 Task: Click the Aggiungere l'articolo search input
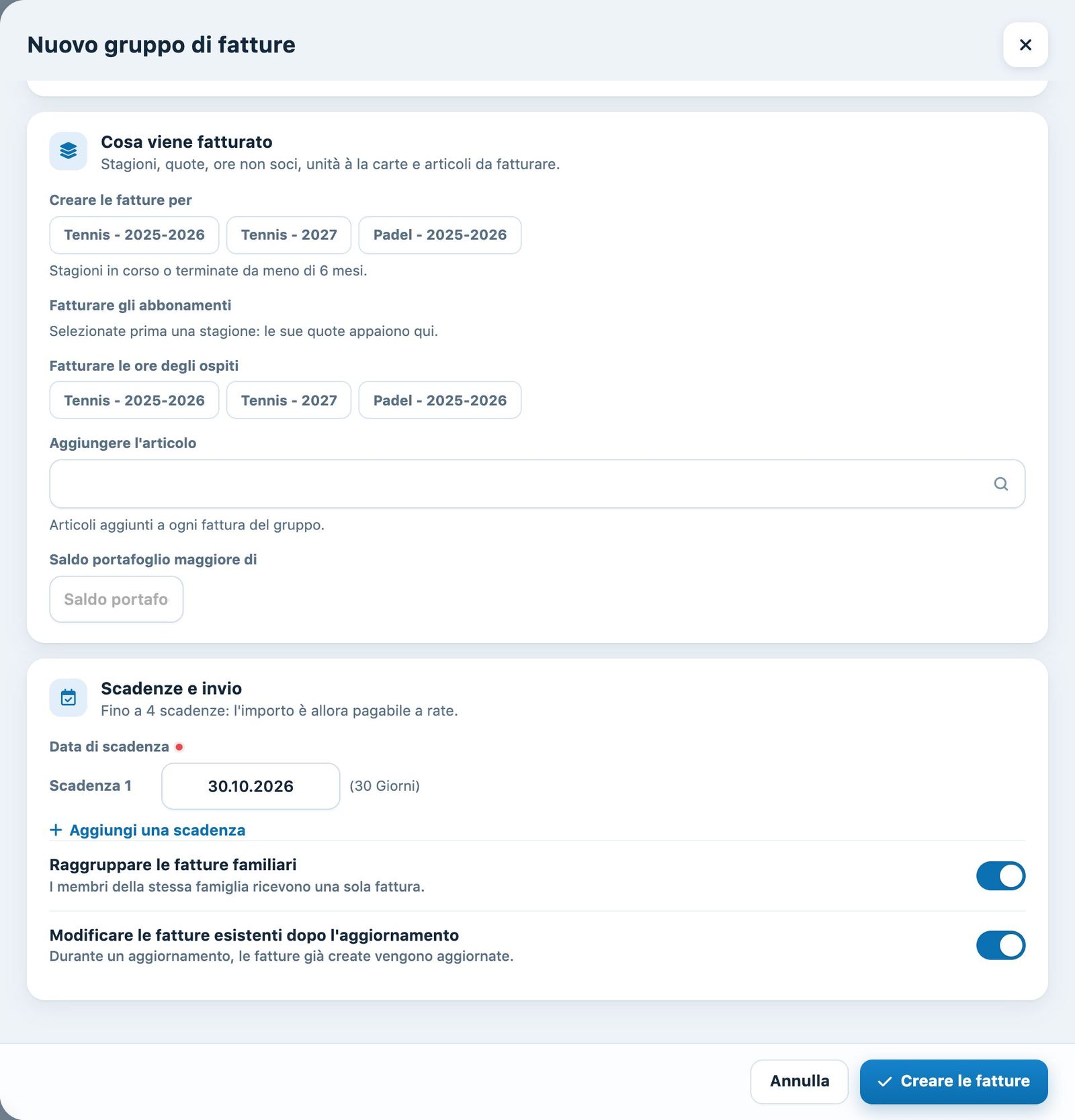click(537, 484)
